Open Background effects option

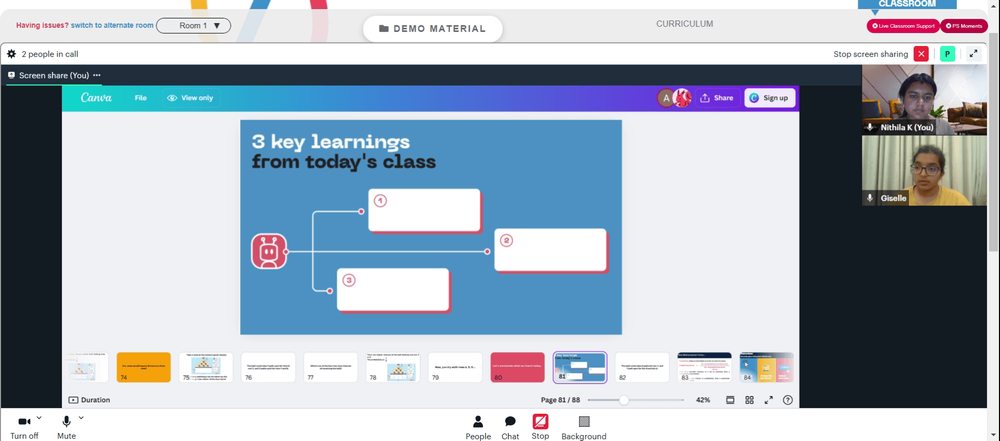click(584, 428)
